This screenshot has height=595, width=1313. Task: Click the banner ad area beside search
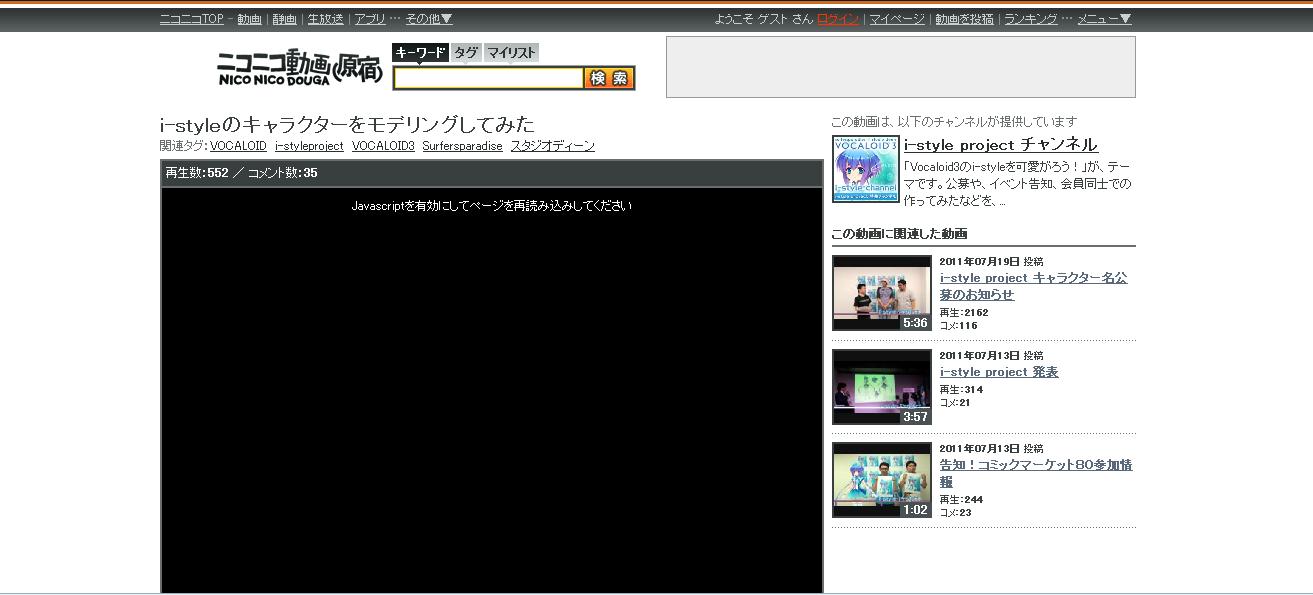pyautogui.click(x=901, y=67)
